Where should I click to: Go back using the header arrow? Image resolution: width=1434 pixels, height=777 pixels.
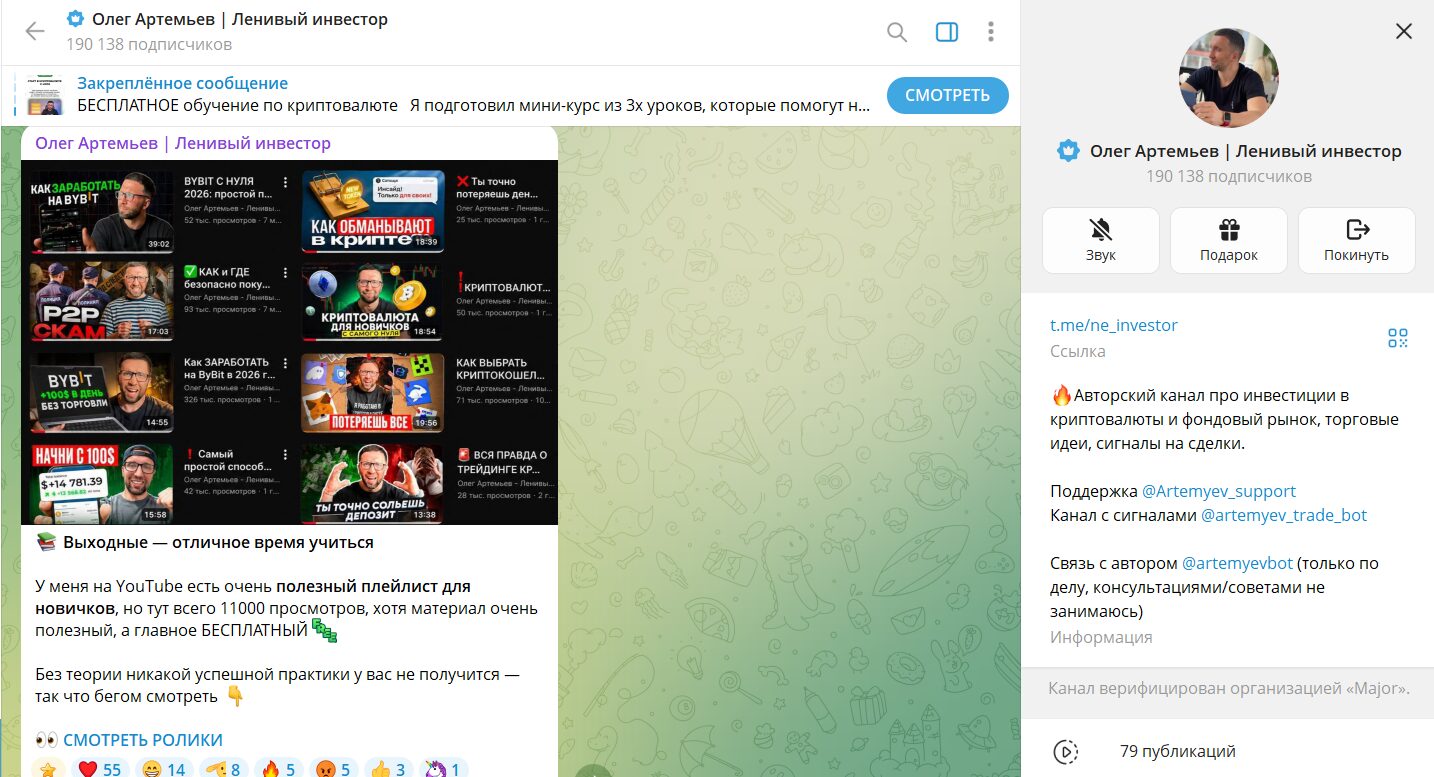(x=35, y=32)
